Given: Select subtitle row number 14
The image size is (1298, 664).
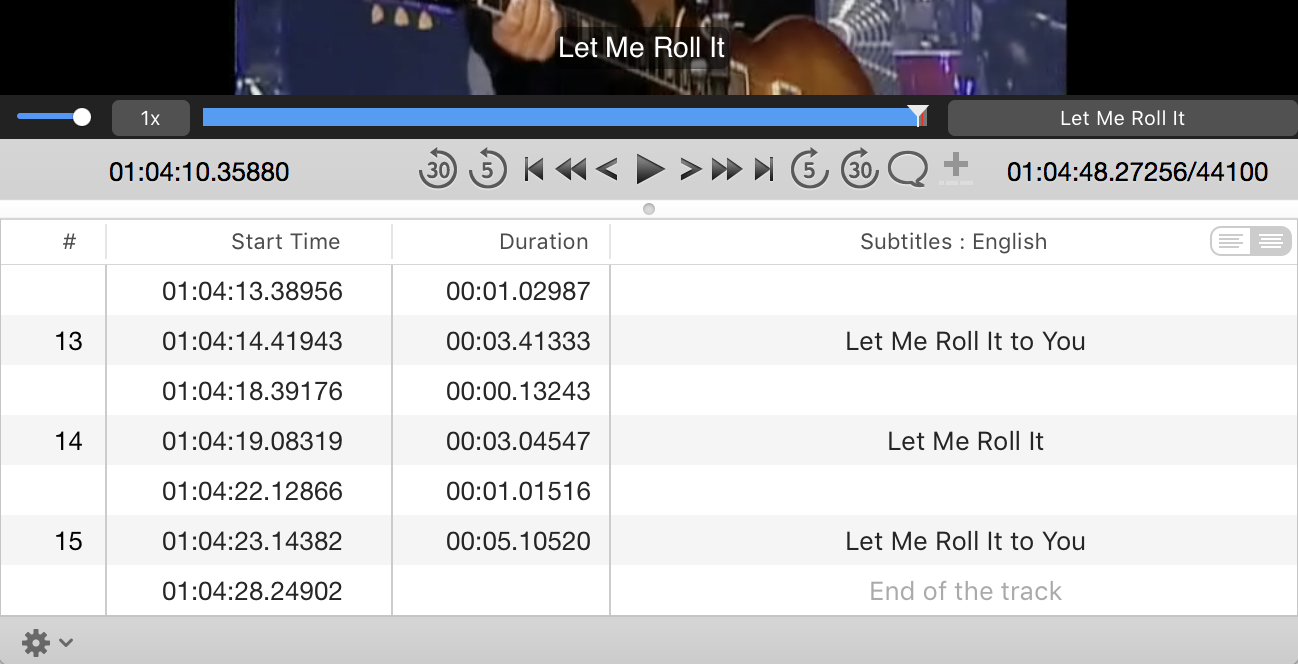Looking at the screenshot, I should tap(649, 441).
